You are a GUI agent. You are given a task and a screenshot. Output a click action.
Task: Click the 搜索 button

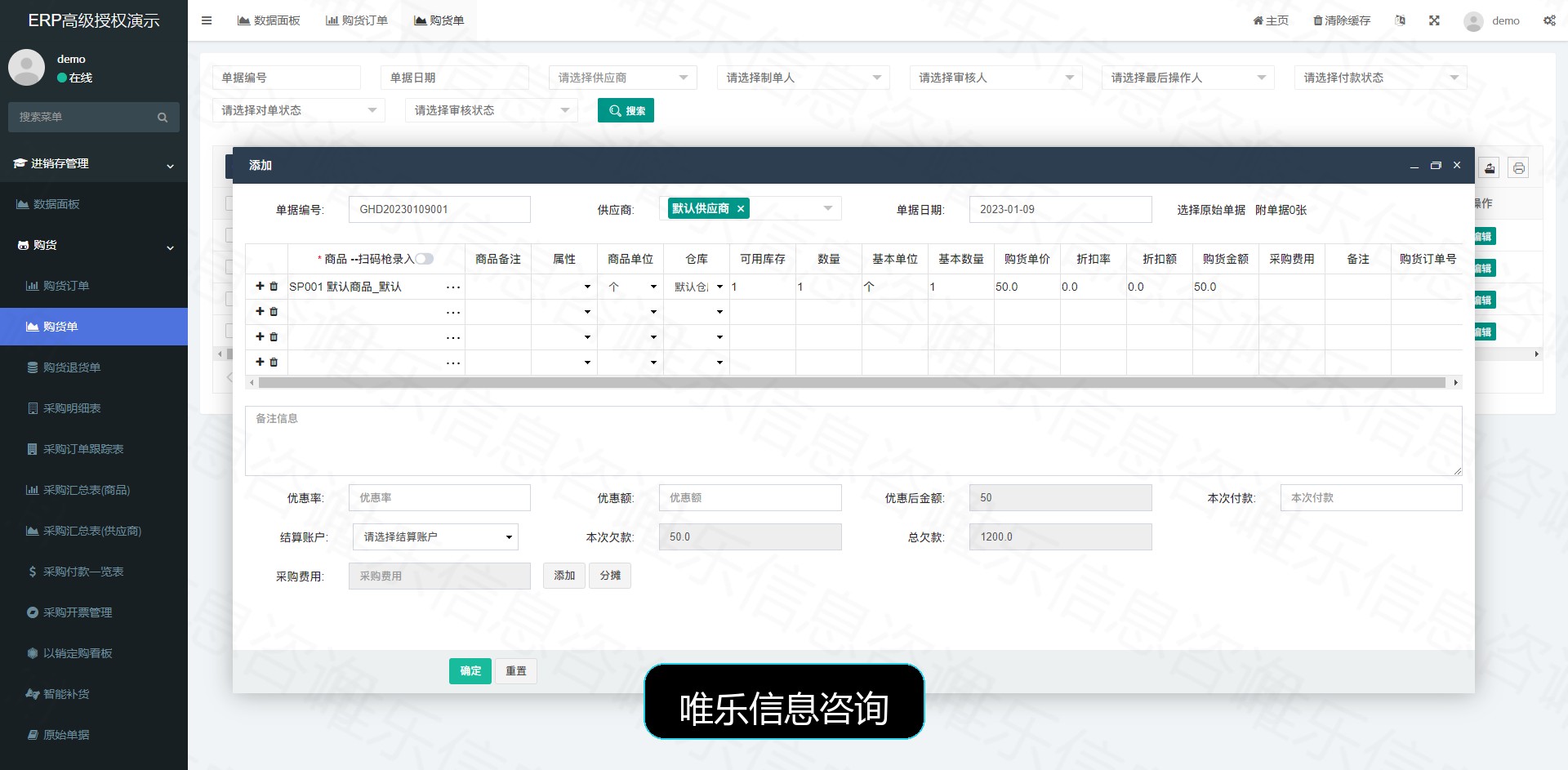626,110
